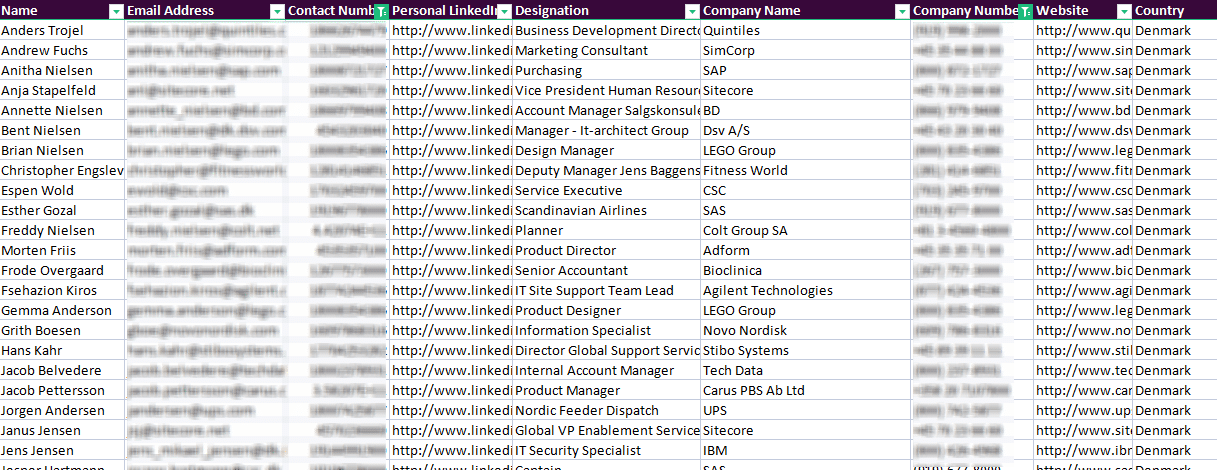Viewport: 1217px width, 470px height.
Task: Select the Marketing Consultant designation cell
Action: tap(607, 51)
